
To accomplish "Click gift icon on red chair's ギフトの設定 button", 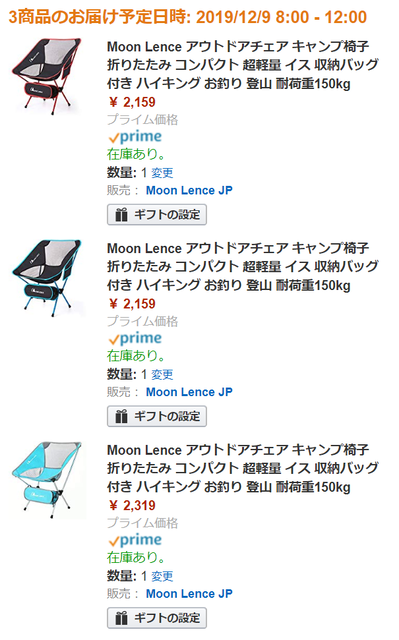I will [121, 215].
